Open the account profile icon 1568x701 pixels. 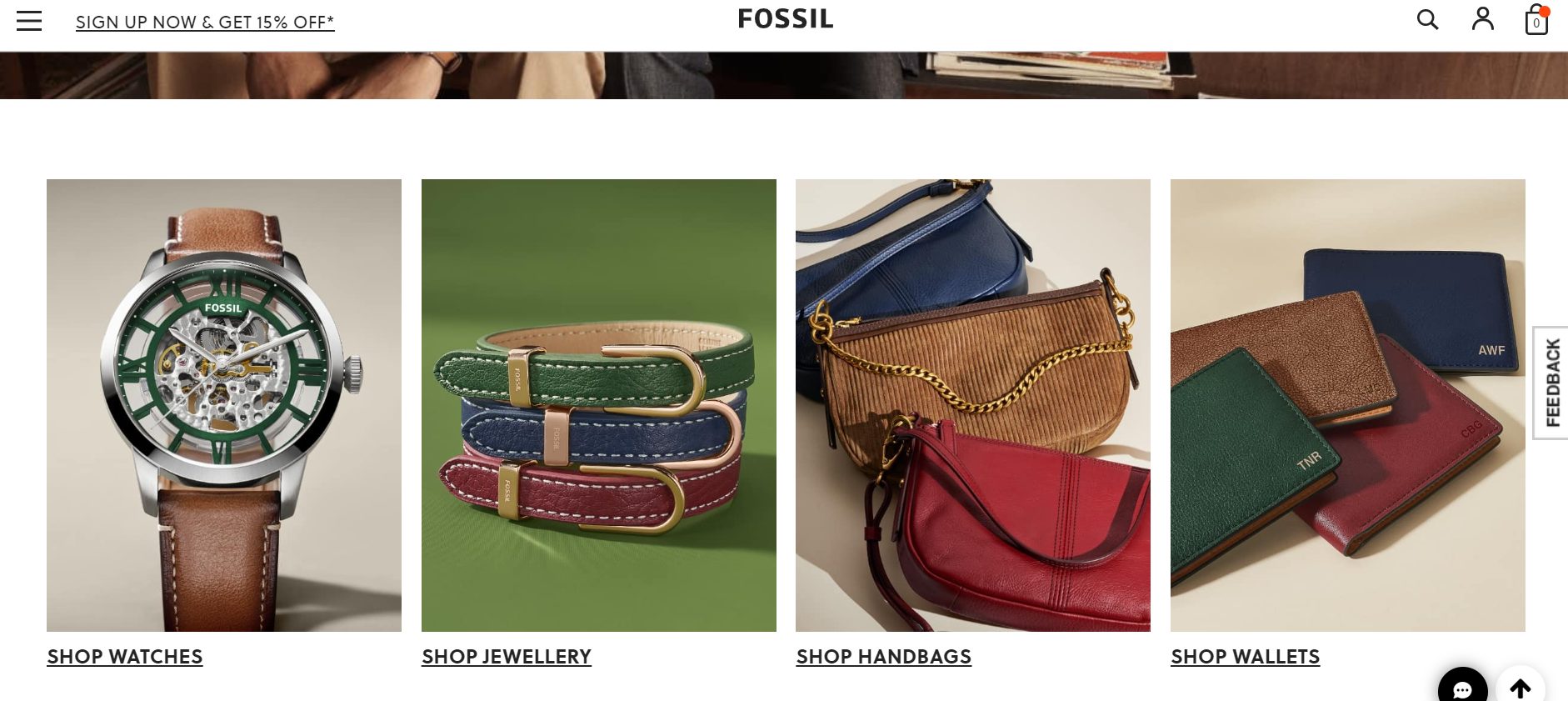(1482, 19)
